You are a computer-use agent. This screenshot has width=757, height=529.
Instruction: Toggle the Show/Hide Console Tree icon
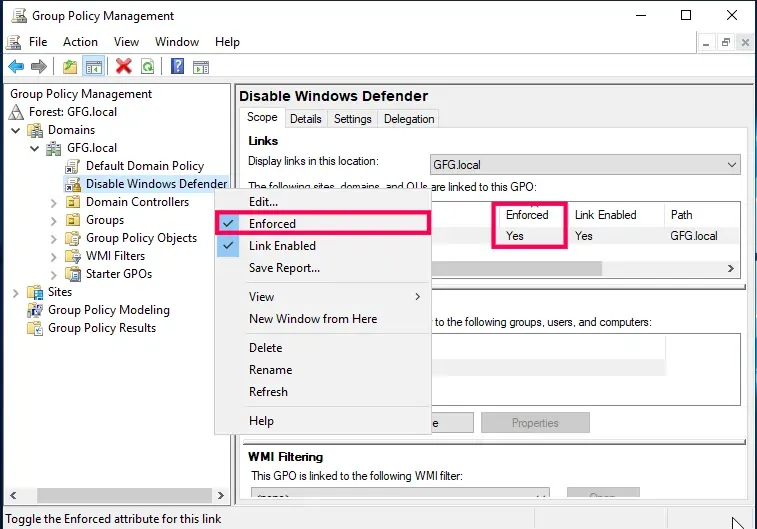[x=94, y=67]
